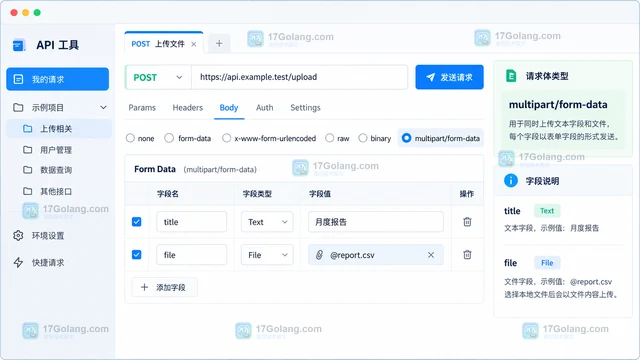
Task: Click the 示例项目 folder icon
Action: 18,108
